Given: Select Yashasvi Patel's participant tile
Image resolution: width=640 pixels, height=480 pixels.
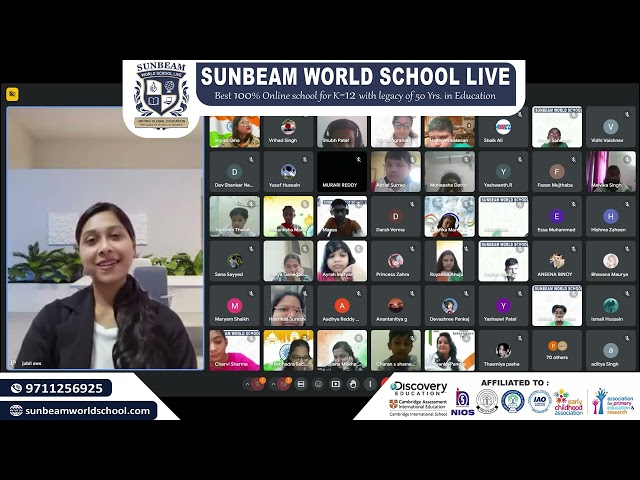Looking at the screenshot, I should coord(503,306).
